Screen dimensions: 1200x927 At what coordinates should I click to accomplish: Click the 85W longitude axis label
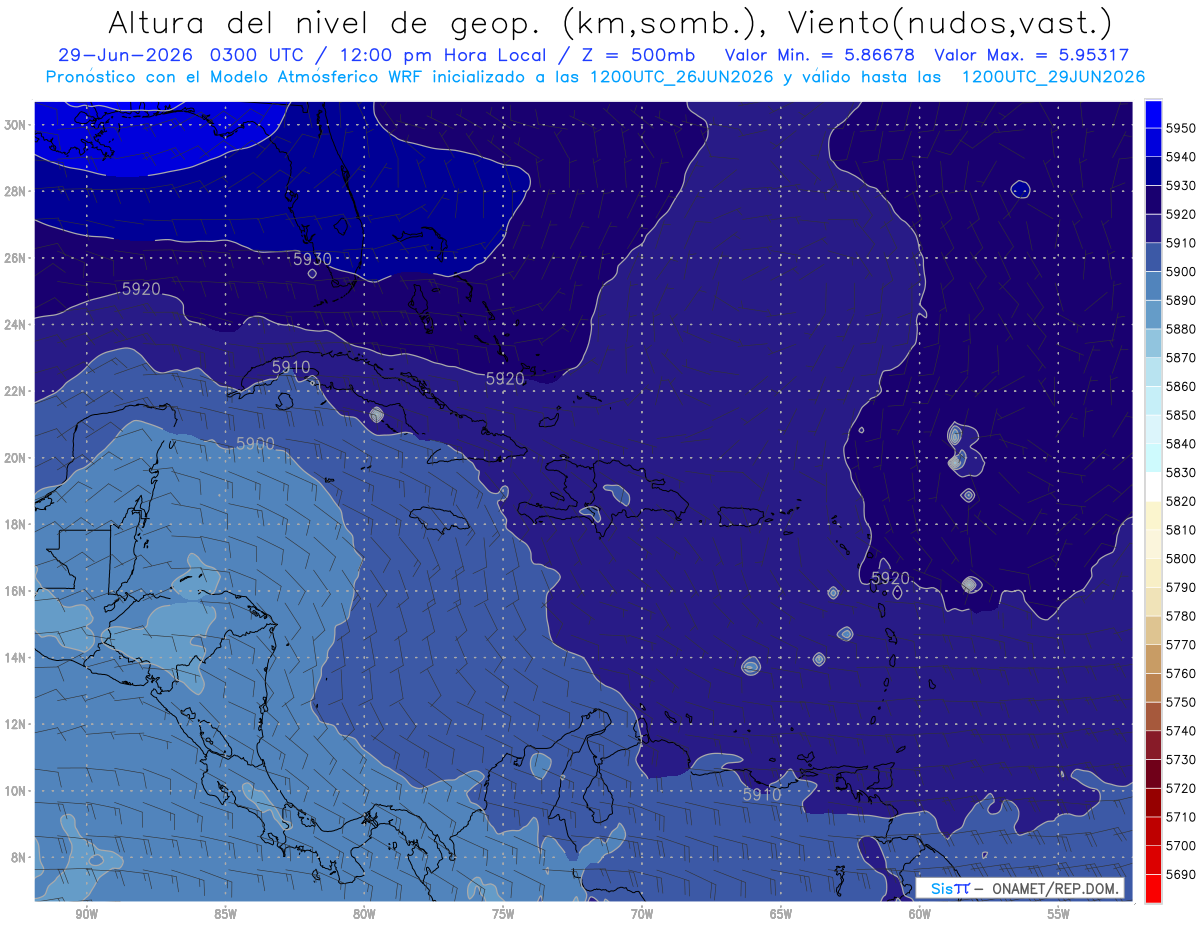(225, 913)
